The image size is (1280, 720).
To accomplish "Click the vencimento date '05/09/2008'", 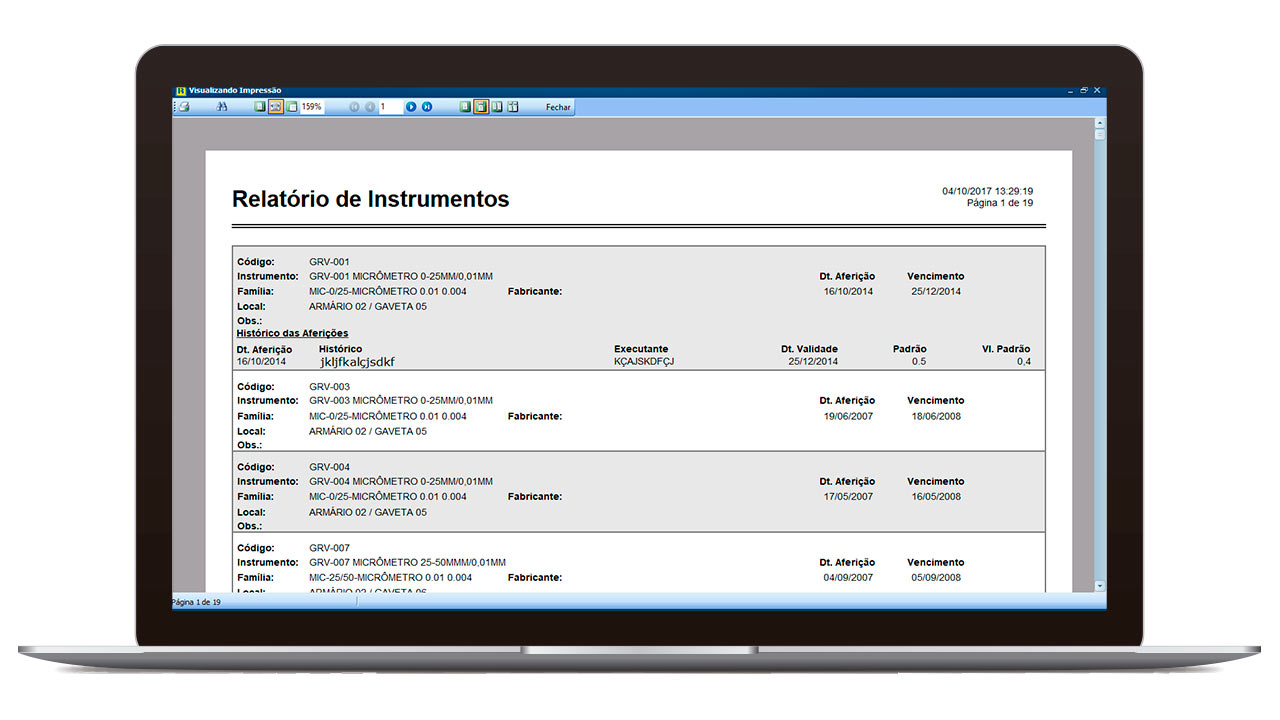I will 936,577.
